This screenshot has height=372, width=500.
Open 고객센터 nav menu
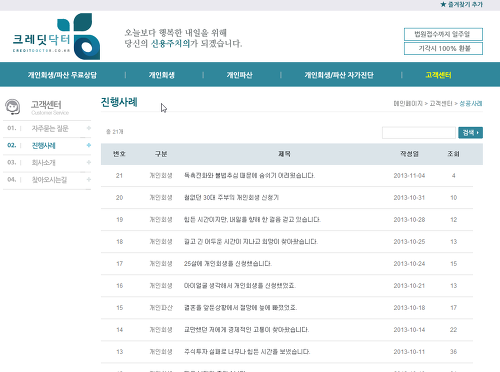pyautogui.click(x=438, y=75)
